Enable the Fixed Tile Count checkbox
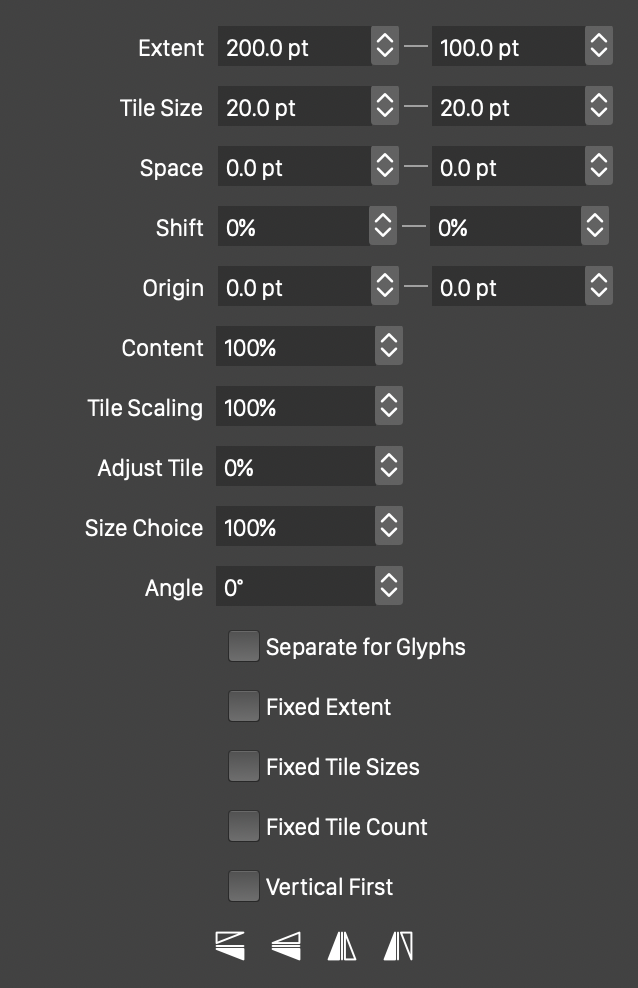 coord(244,825)
